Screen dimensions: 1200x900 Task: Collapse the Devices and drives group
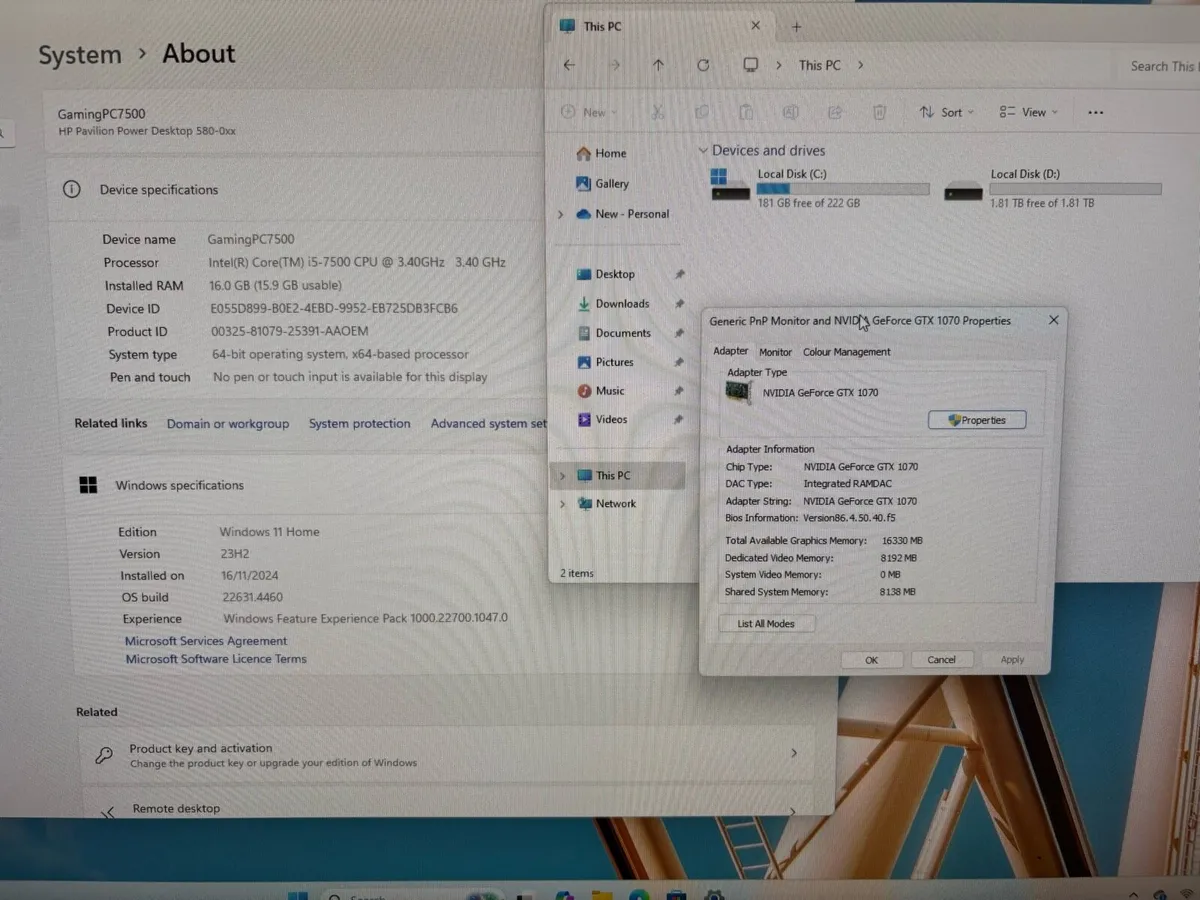click(703, 151)
